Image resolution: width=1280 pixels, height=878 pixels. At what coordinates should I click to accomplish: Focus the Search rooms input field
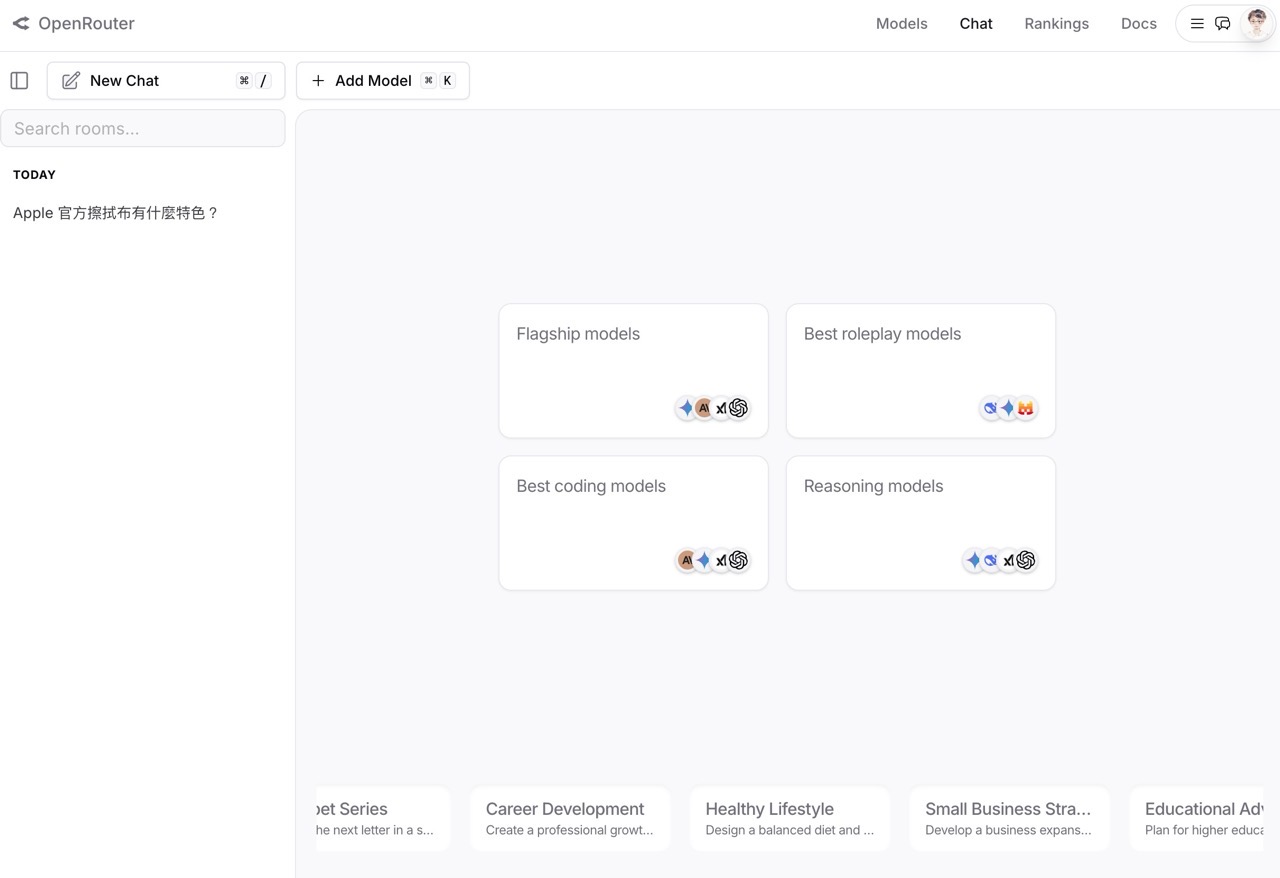pyautogui.click(x=143, y=129)
